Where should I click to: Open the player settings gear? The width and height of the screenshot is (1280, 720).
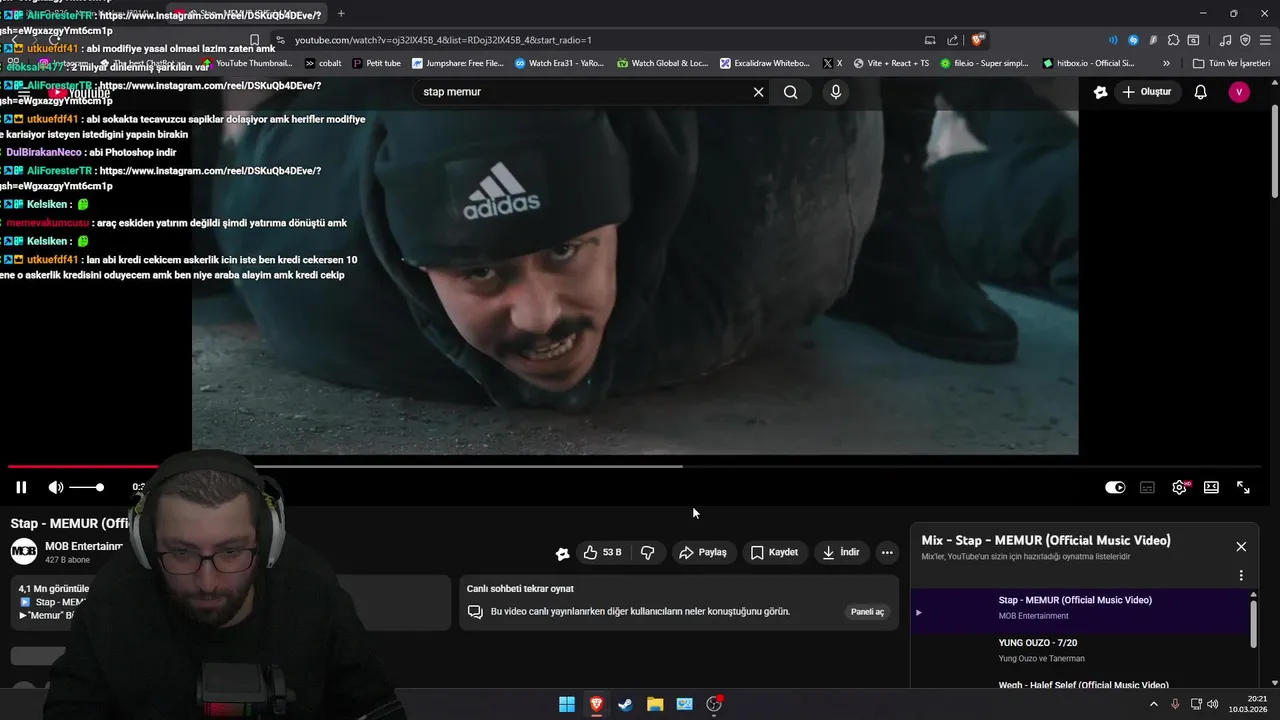(1179, 487)
